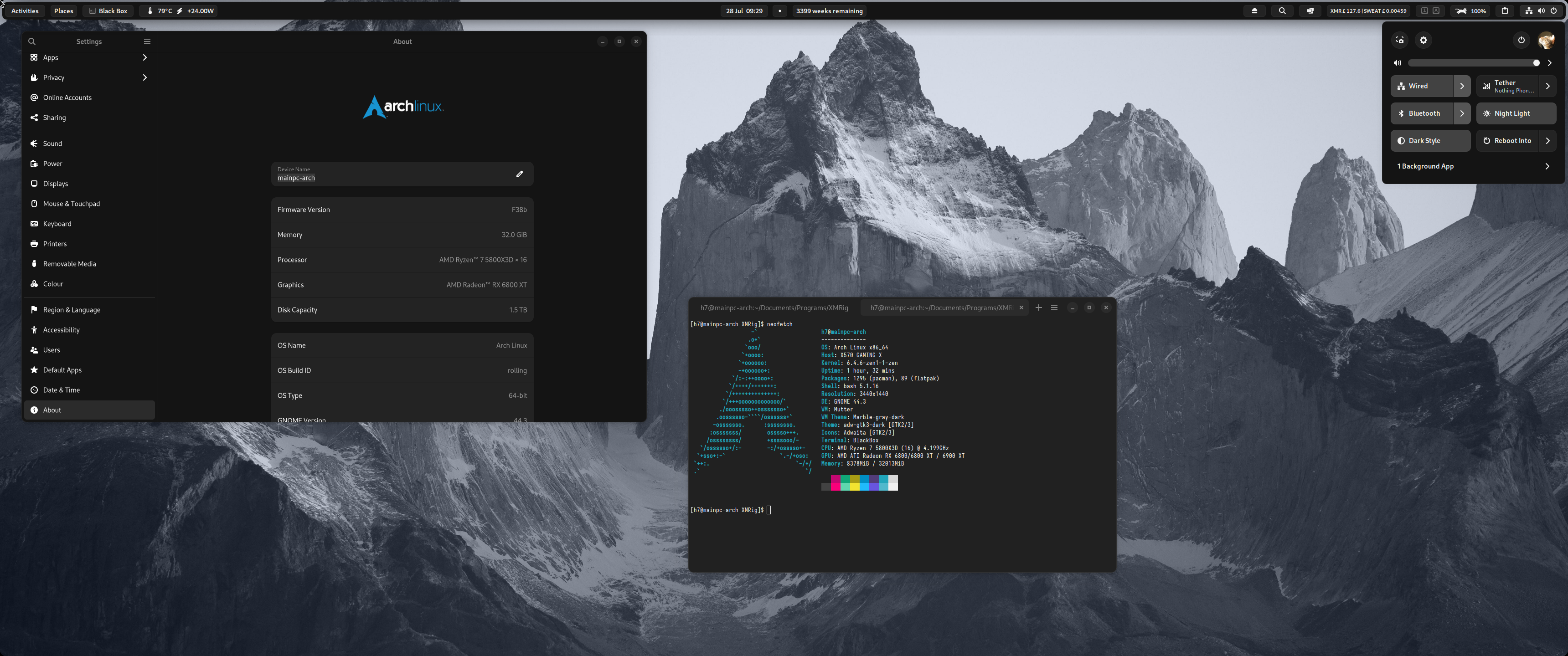The image size is (1568, 656).
Task: Open the Black Box app menu in top bar
Action: tap(108, 11)
